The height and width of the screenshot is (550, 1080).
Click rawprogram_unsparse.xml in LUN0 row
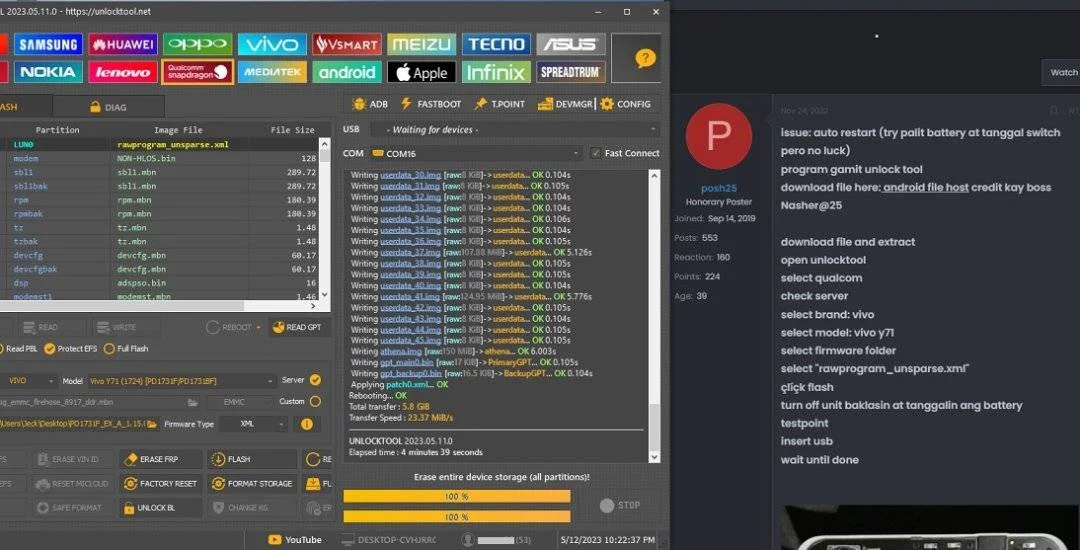click(173, 145)
